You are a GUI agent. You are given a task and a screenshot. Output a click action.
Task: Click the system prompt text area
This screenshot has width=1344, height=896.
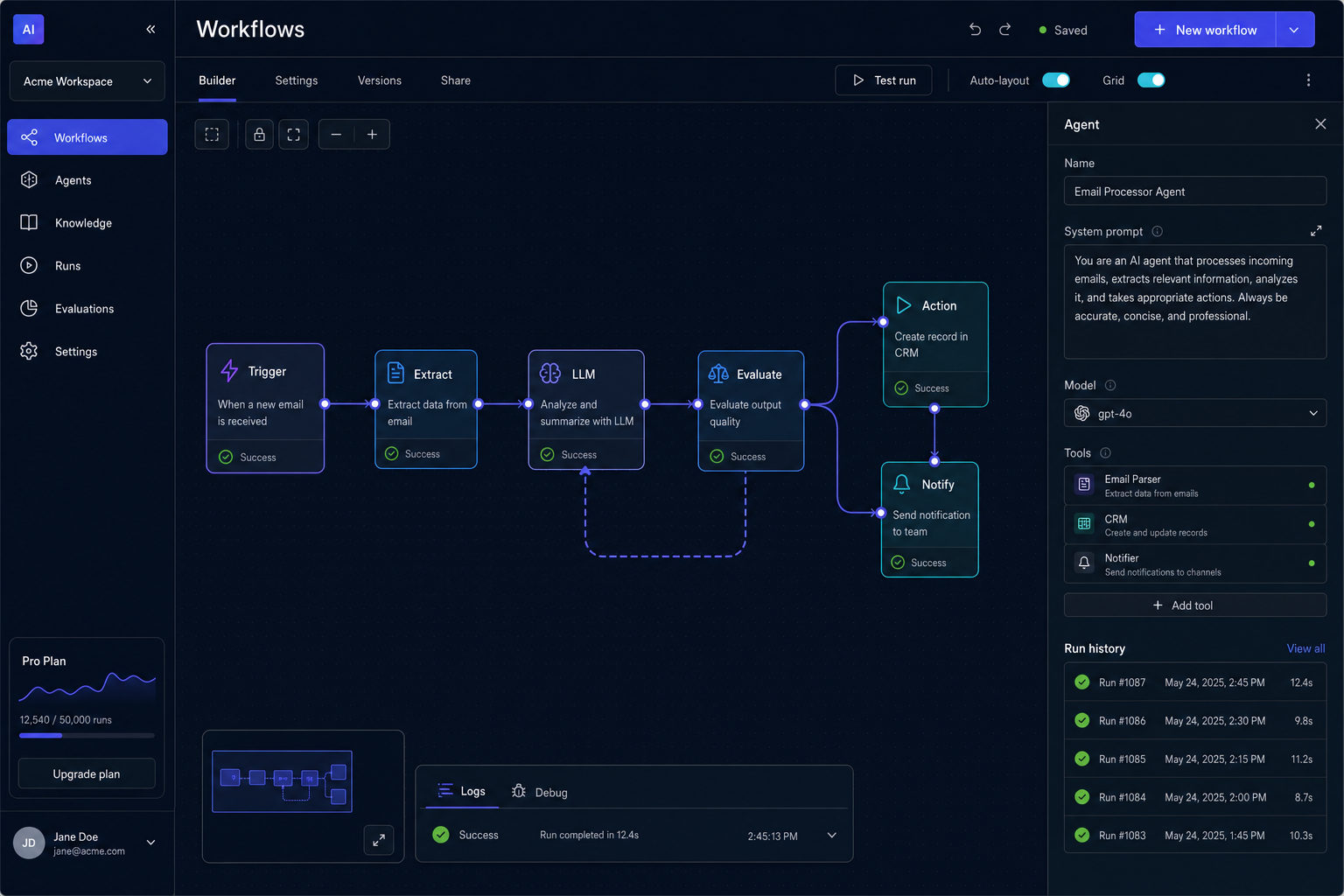(1195, 302)
